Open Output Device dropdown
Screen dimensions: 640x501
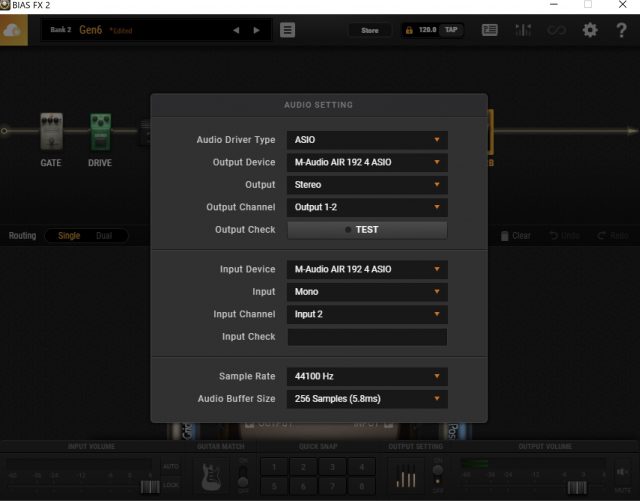[x=367, y=162]
